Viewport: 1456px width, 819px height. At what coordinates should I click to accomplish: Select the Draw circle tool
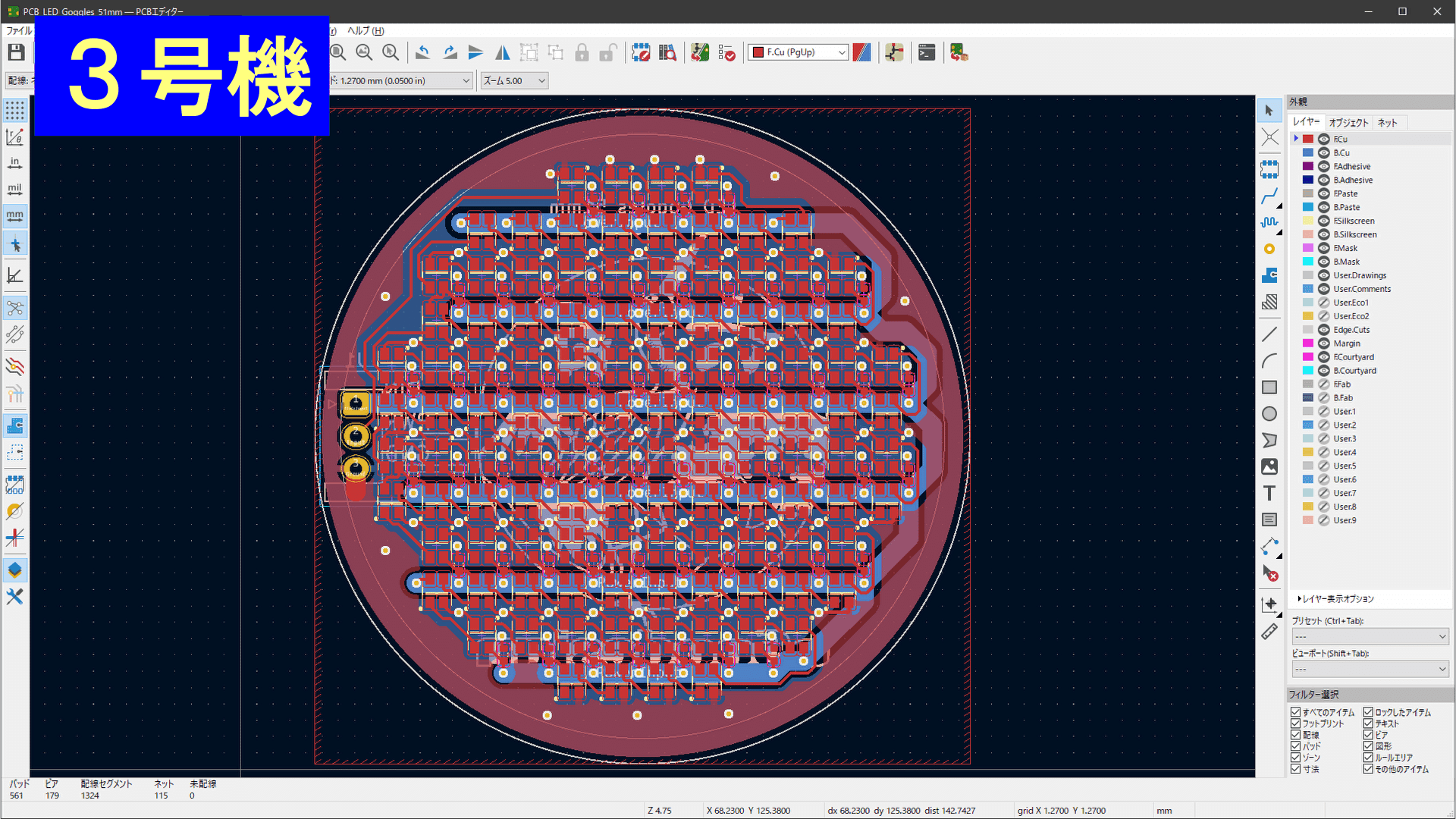point(1269,414)
